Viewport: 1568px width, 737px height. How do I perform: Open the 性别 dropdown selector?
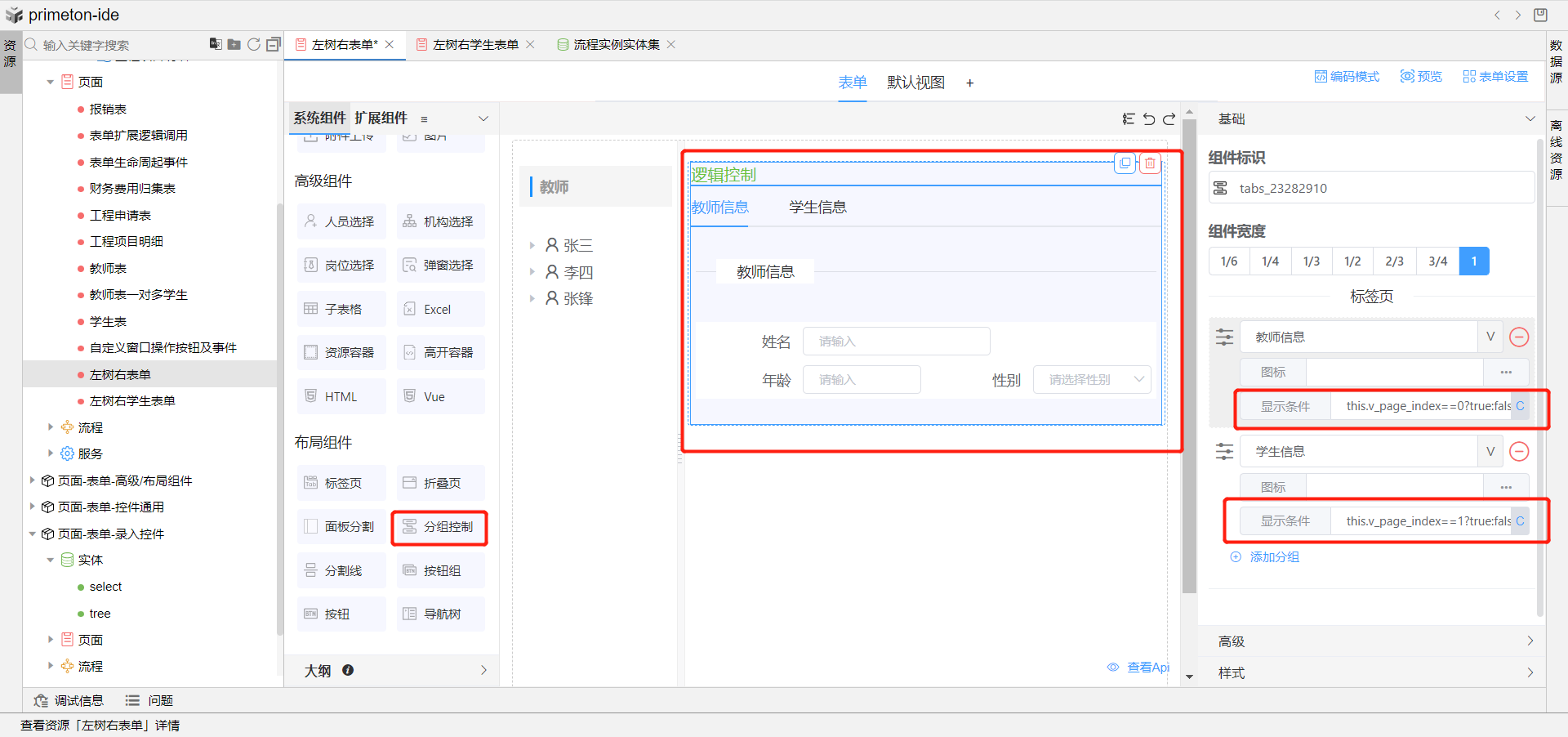pos(1092,380)
